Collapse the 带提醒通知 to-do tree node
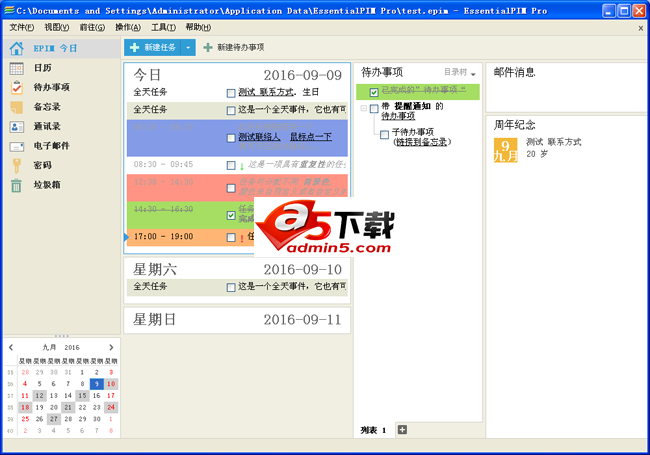 click(363, 108)
